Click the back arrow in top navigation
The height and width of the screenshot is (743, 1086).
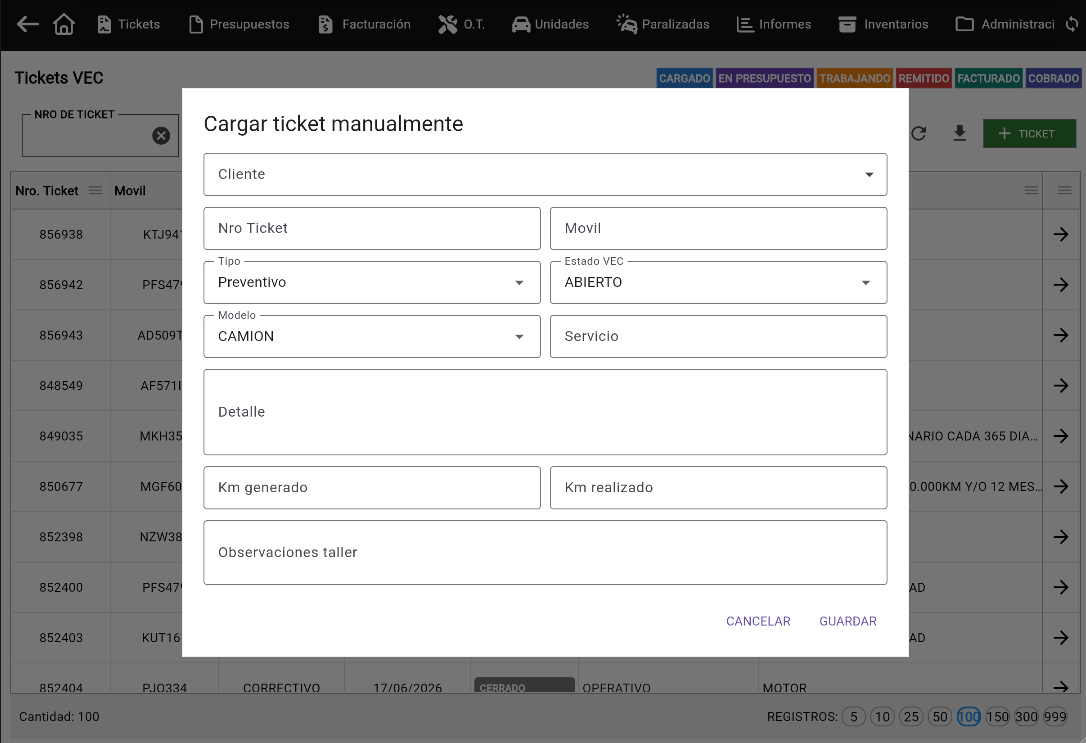[28, 24]
